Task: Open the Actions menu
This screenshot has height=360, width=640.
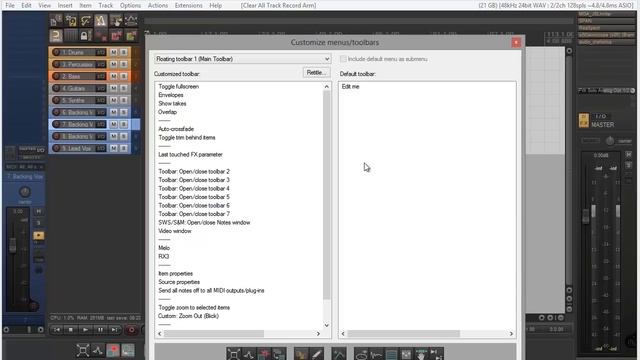Action: pos(158,5)
